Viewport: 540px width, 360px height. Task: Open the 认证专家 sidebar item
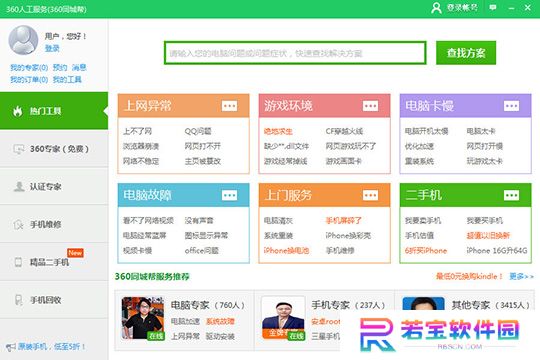coord(54,187)
